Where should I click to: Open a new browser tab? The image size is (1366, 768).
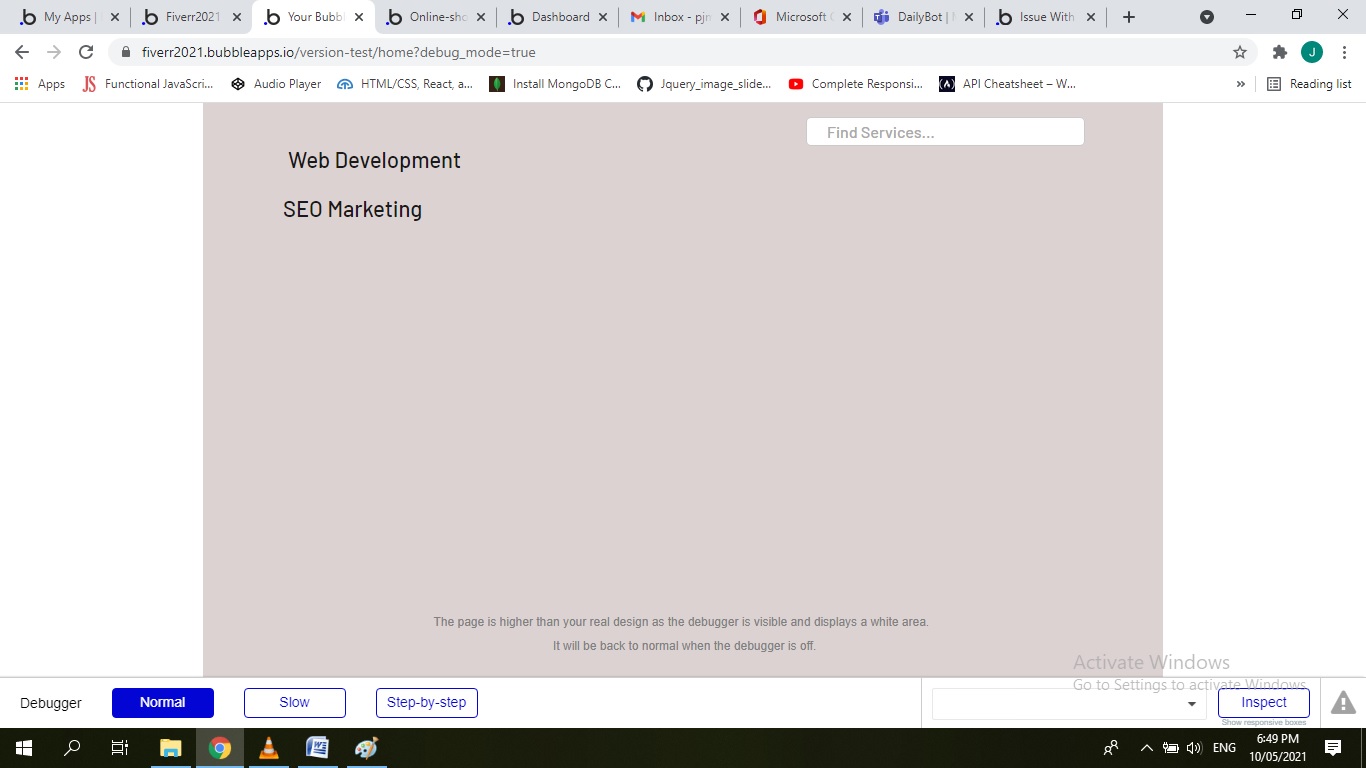pyautogui.click(x=1129, y=17)
